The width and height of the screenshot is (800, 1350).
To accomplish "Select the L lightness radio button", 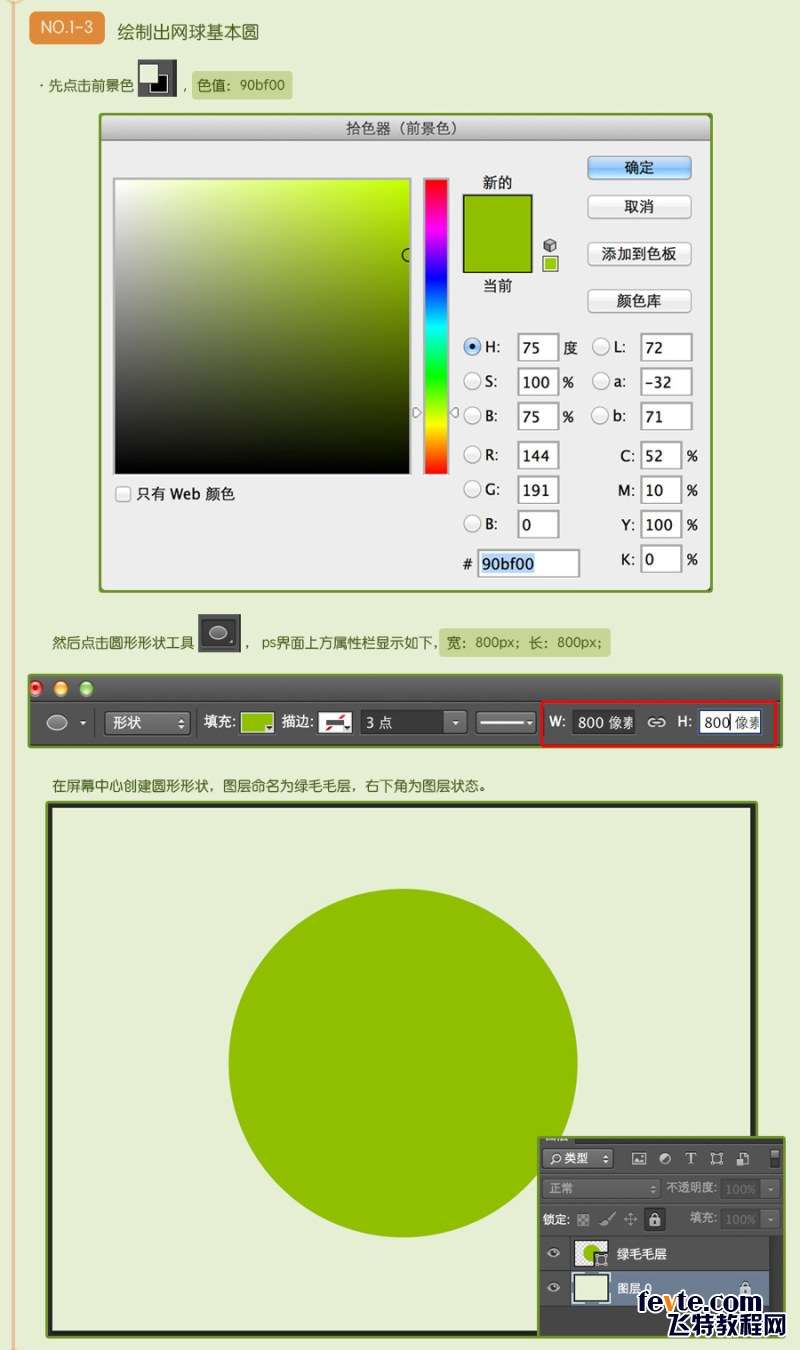I will 601,347.
